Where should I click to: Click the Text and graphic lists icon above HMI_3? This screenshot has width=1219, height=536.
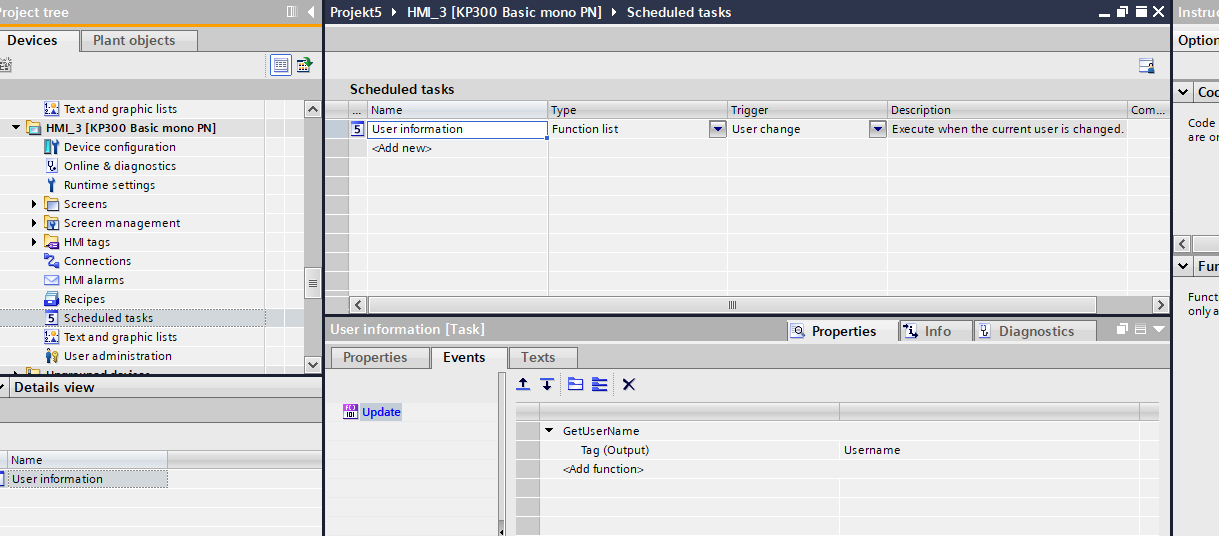click(52, 109)
